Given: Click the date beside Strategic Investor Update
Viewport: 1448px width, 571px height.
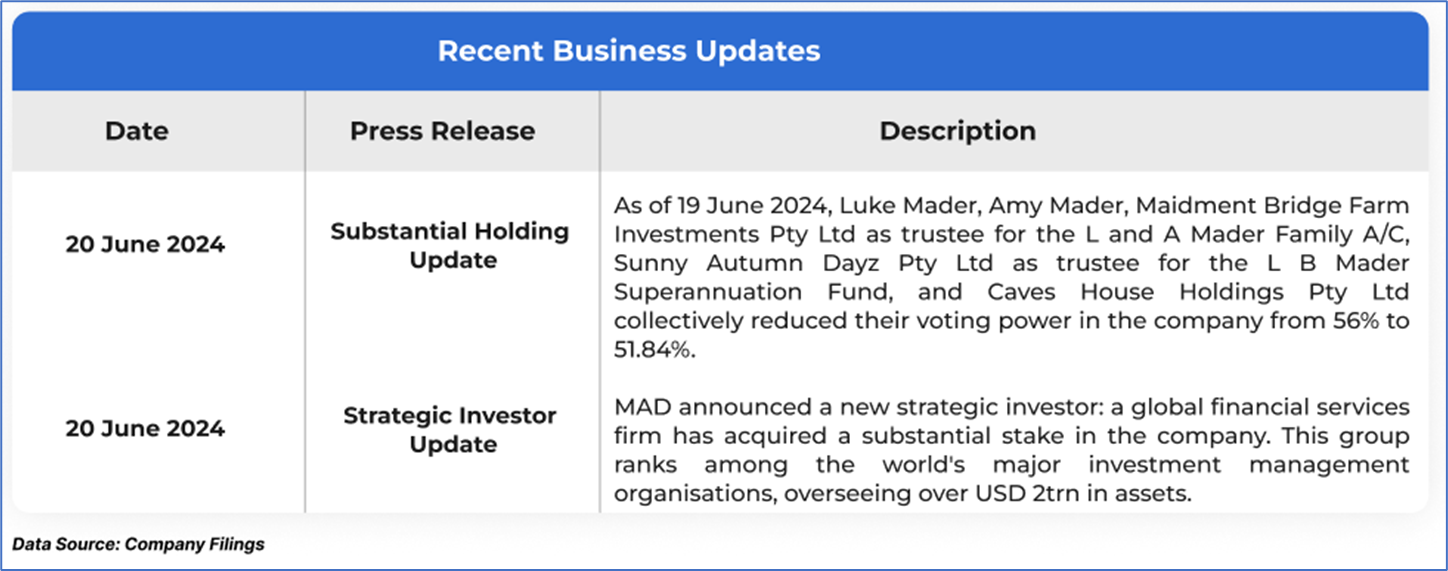Looking at the screenshot, I should (x=145, y=428).
